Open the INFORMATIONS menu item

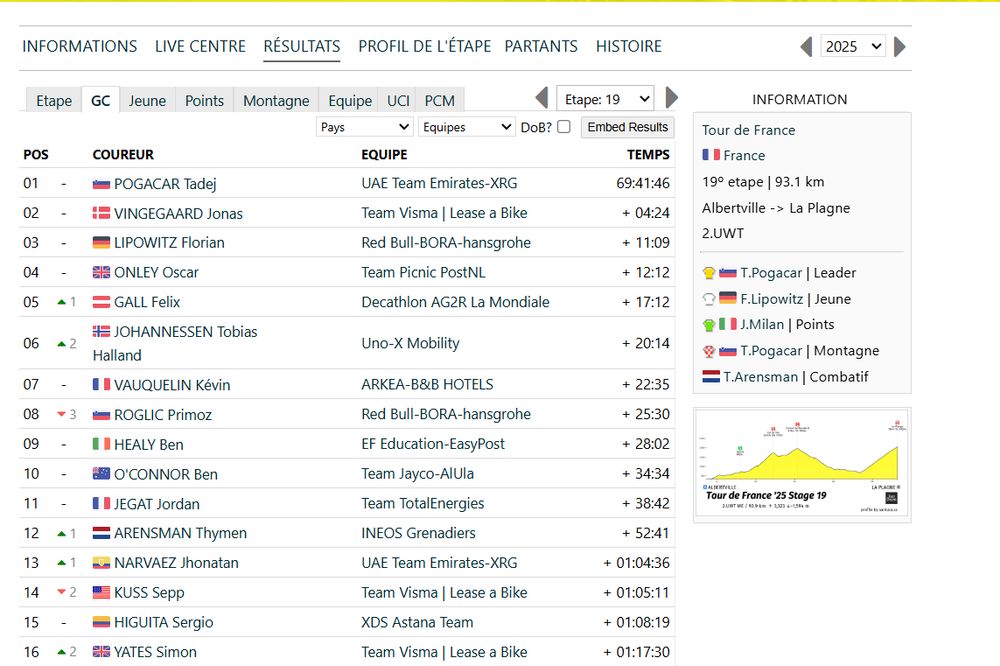(x=80, y=47)
